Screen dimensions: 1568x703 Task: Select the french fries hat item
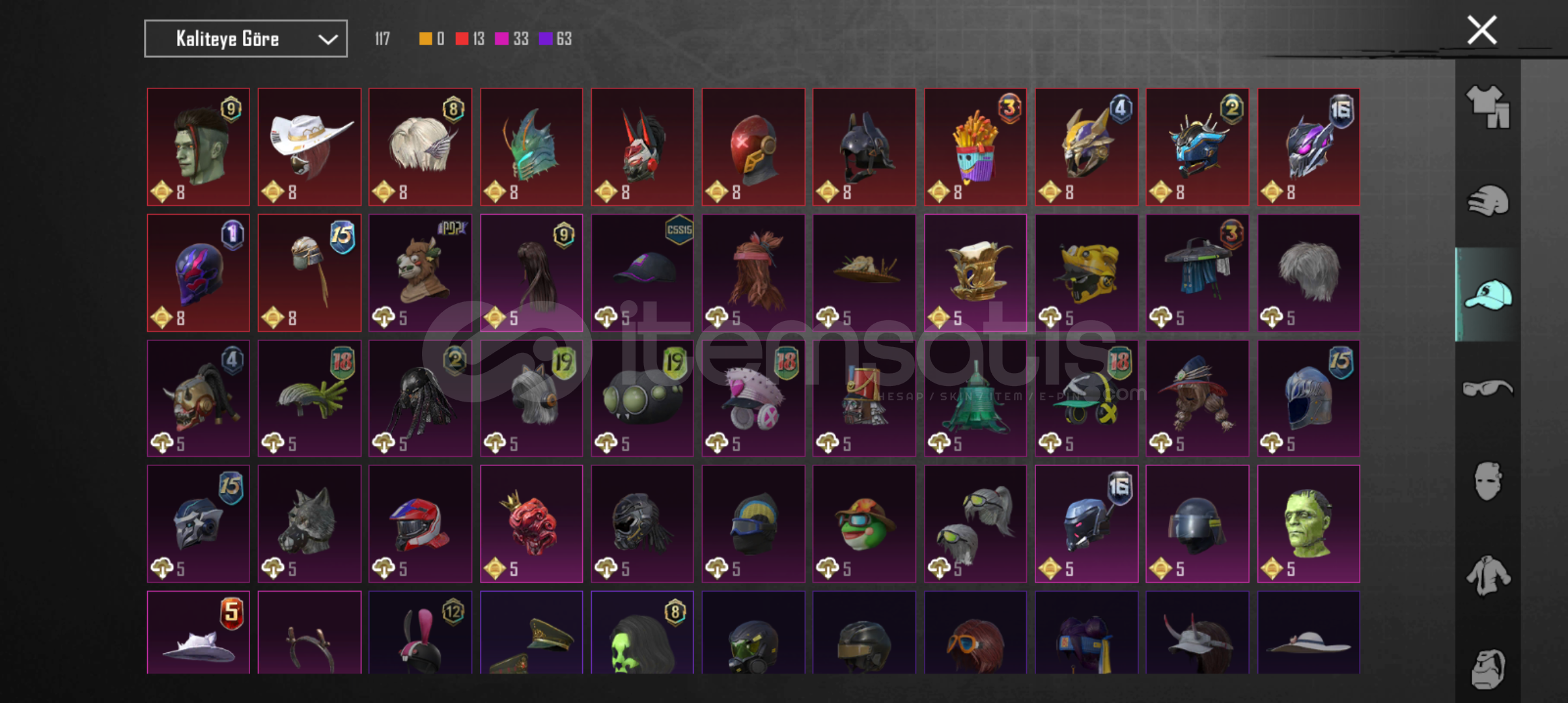pyautogui.click(x=975, y=147)
